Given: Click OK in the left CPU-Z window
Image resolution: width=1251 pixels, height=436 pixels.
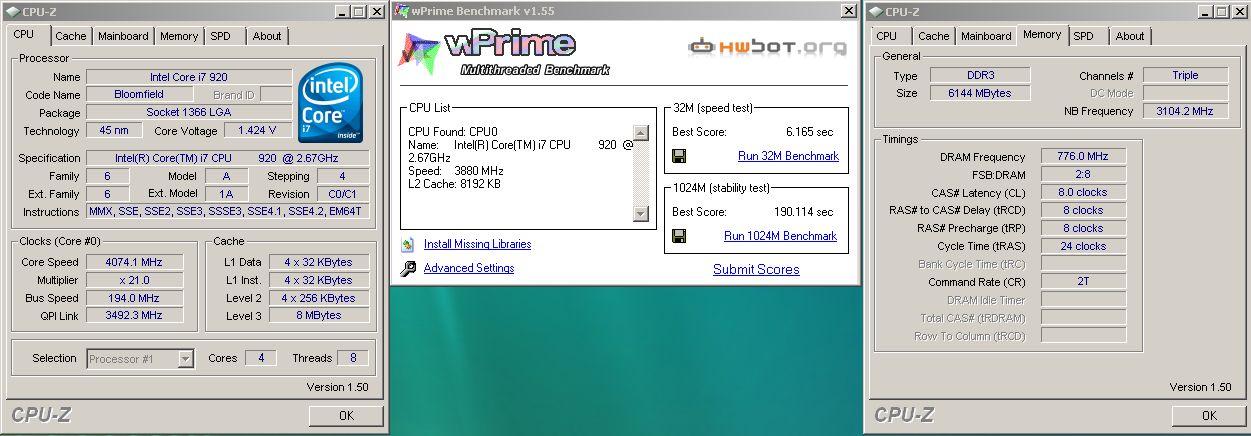Looking at the screenshot, I should [x=346, y=416].
